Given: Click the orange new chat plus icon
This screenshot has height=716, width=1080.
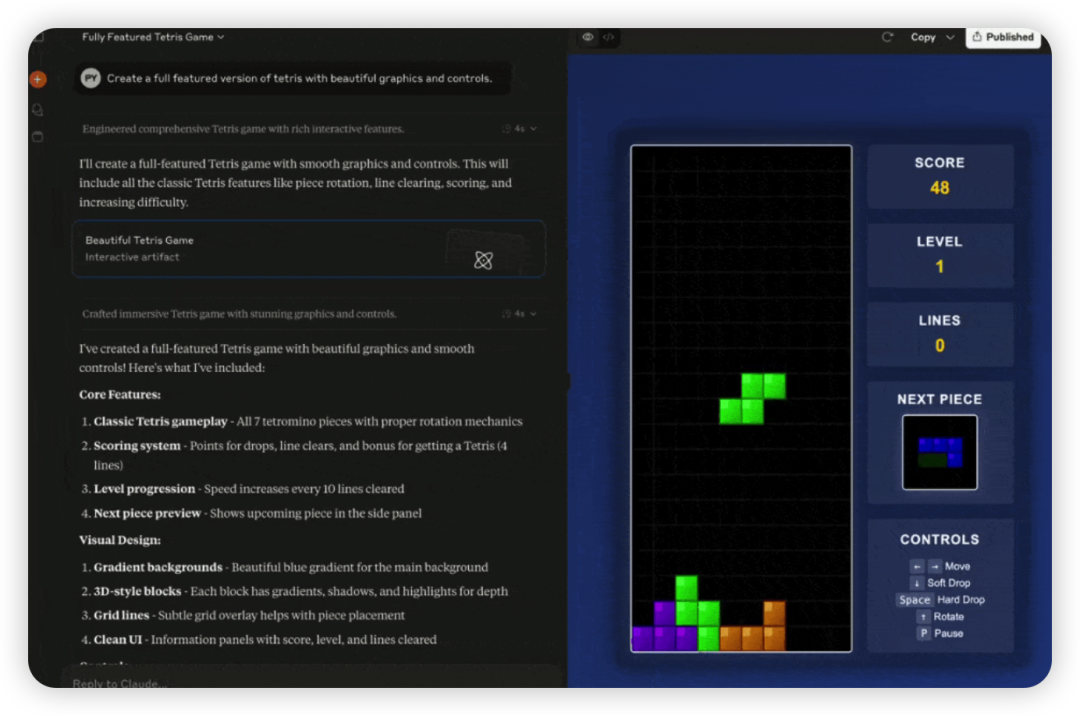Looking at the screenshot, I should pos(38,80).
